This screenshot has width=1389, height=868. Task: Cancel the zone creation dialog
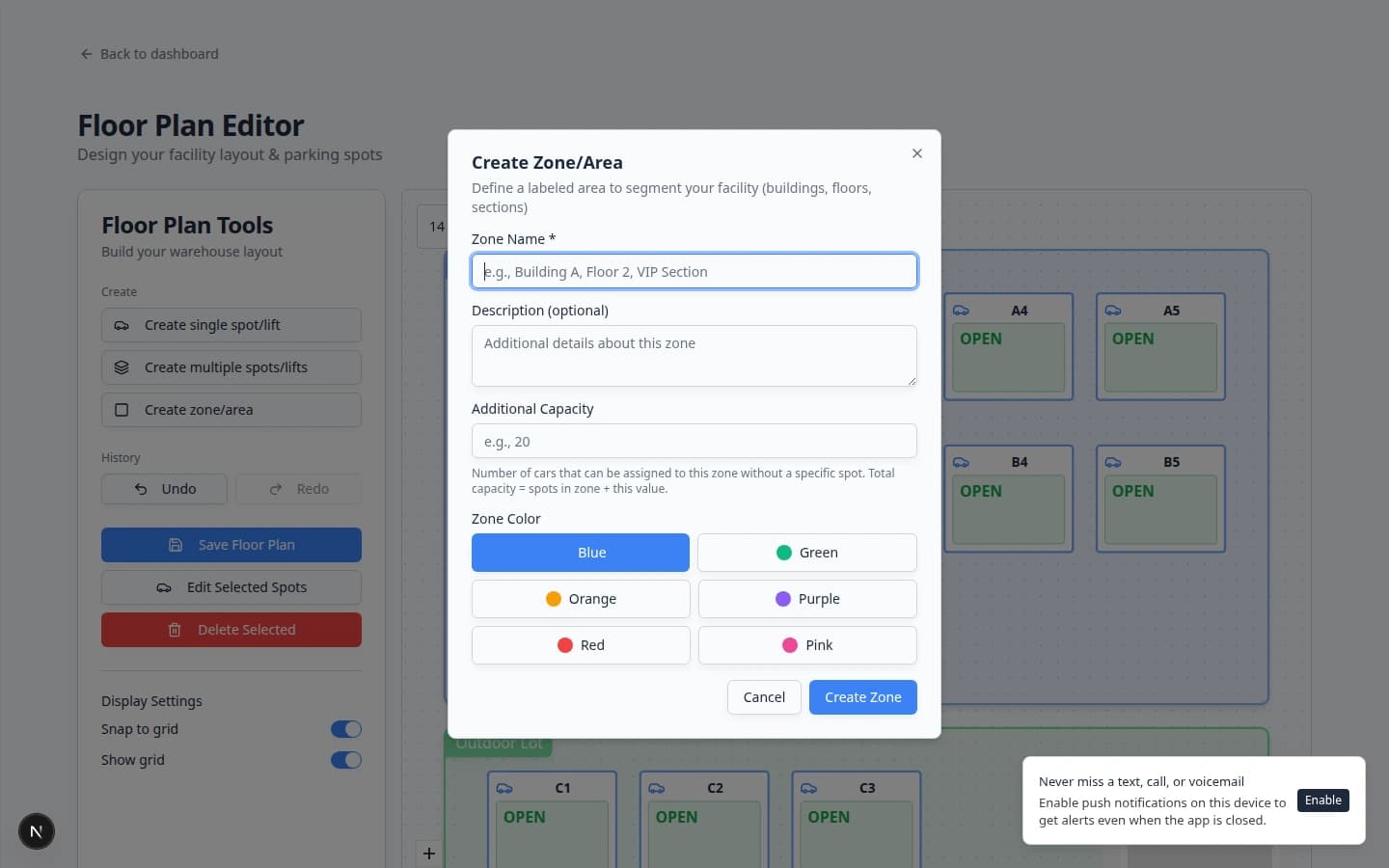(764, 697)
